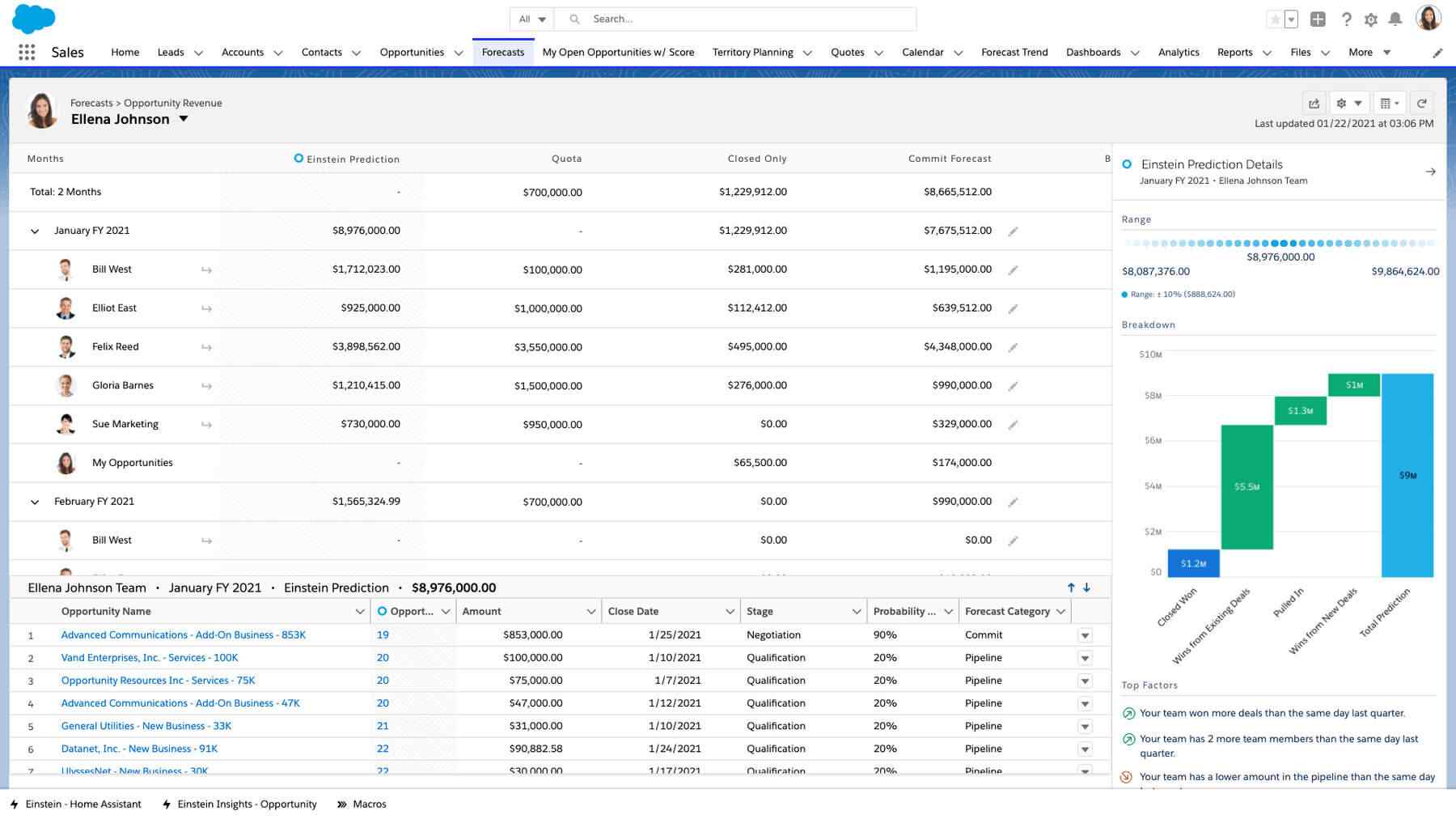Open the App Launcher grid icon

coord(27,52)
